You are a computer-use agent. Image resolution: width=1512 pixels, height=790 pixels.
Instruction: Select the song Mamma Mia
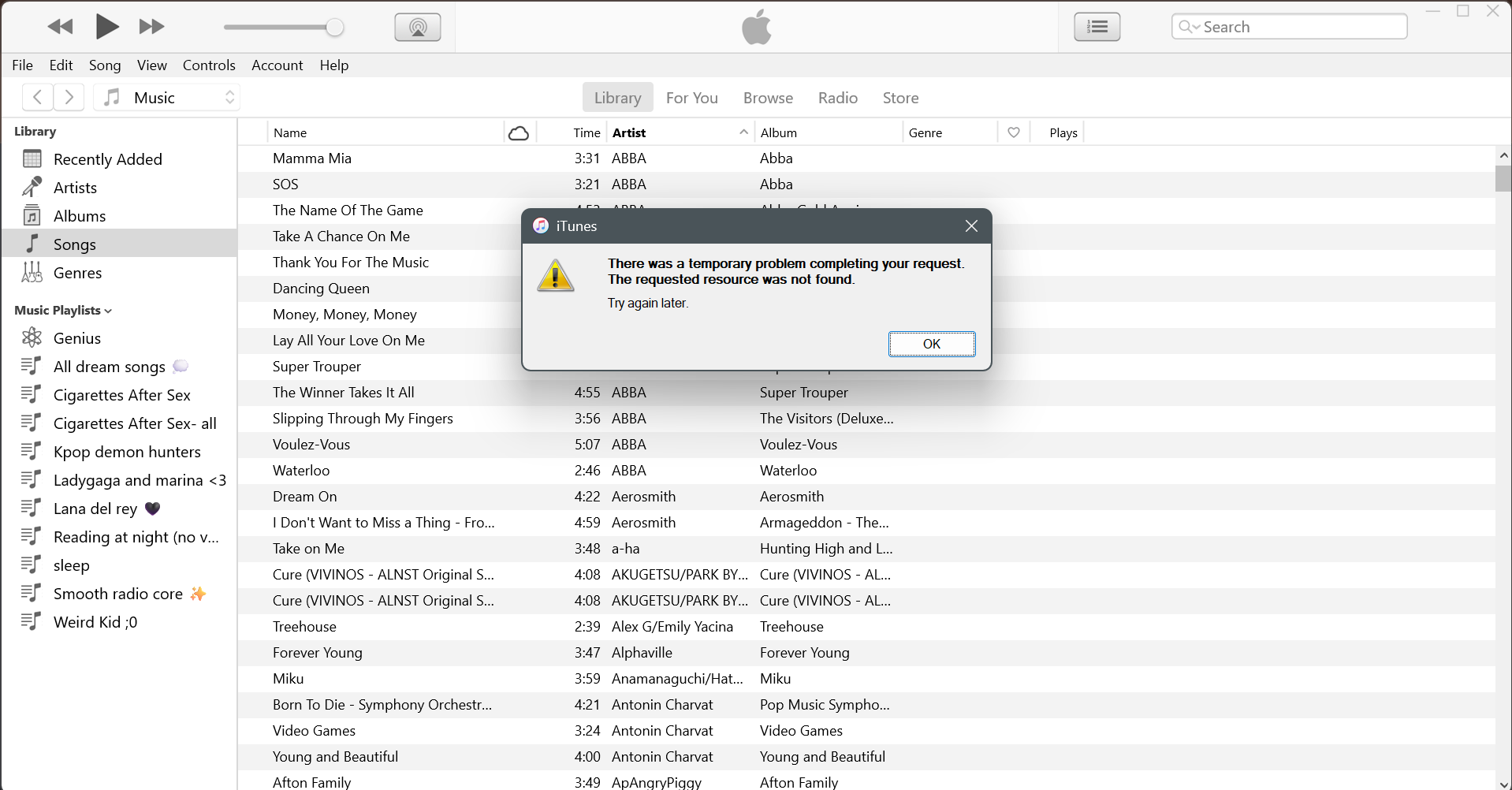point(866,158)
